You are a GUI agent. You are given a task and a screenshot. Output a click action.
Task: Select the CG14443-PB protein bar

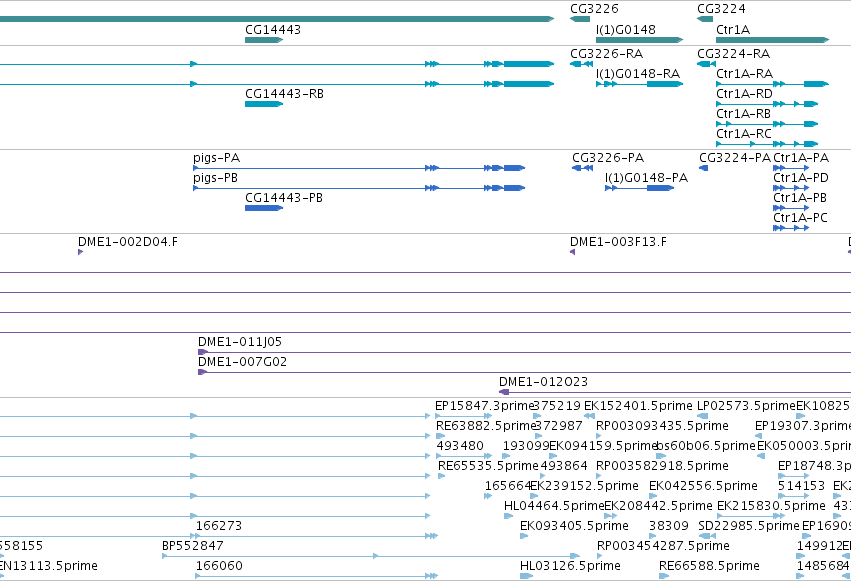pos(264,208)
